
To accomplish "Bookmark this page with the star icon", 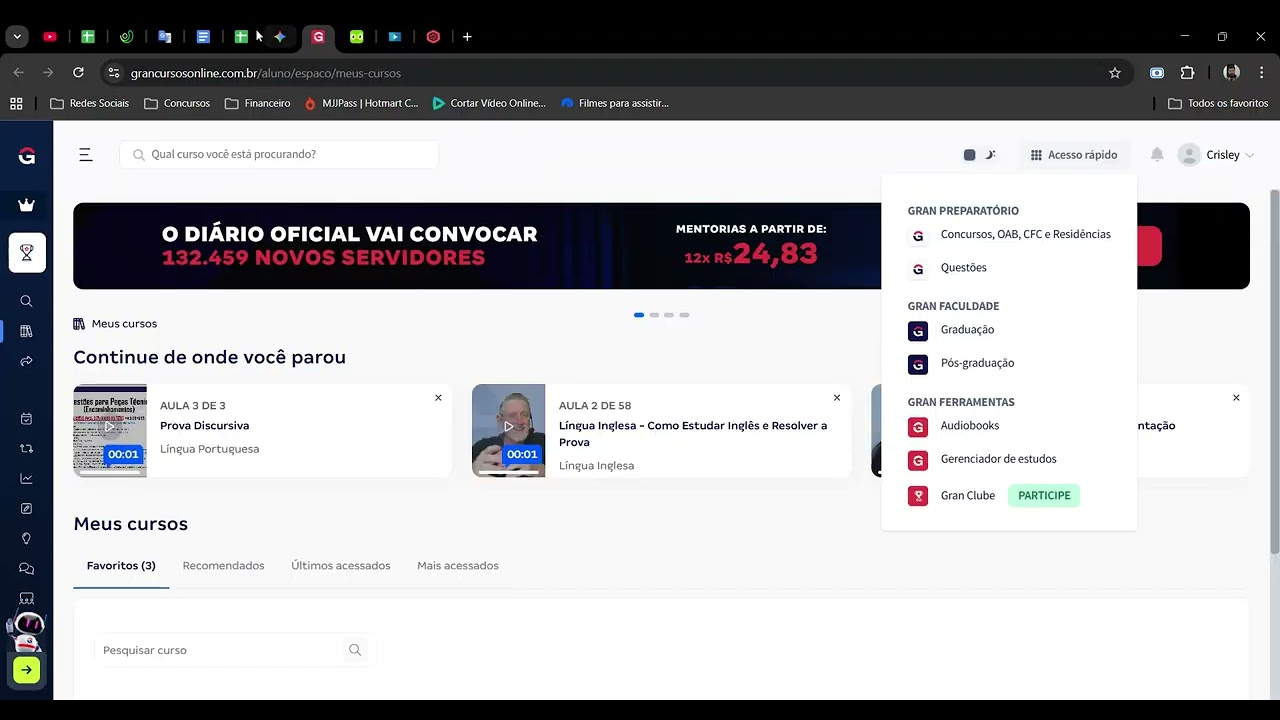I will point(1115,73).
